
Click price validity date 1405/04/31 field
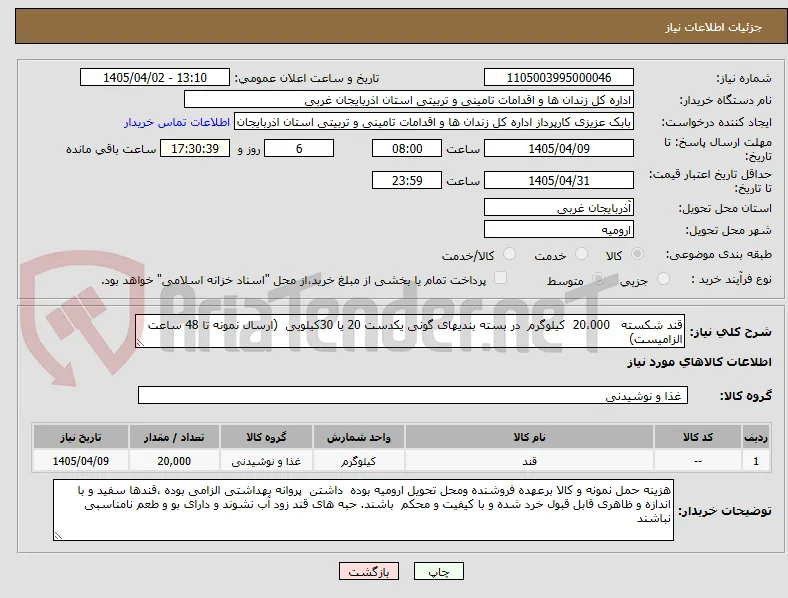(x=559, y=180)
